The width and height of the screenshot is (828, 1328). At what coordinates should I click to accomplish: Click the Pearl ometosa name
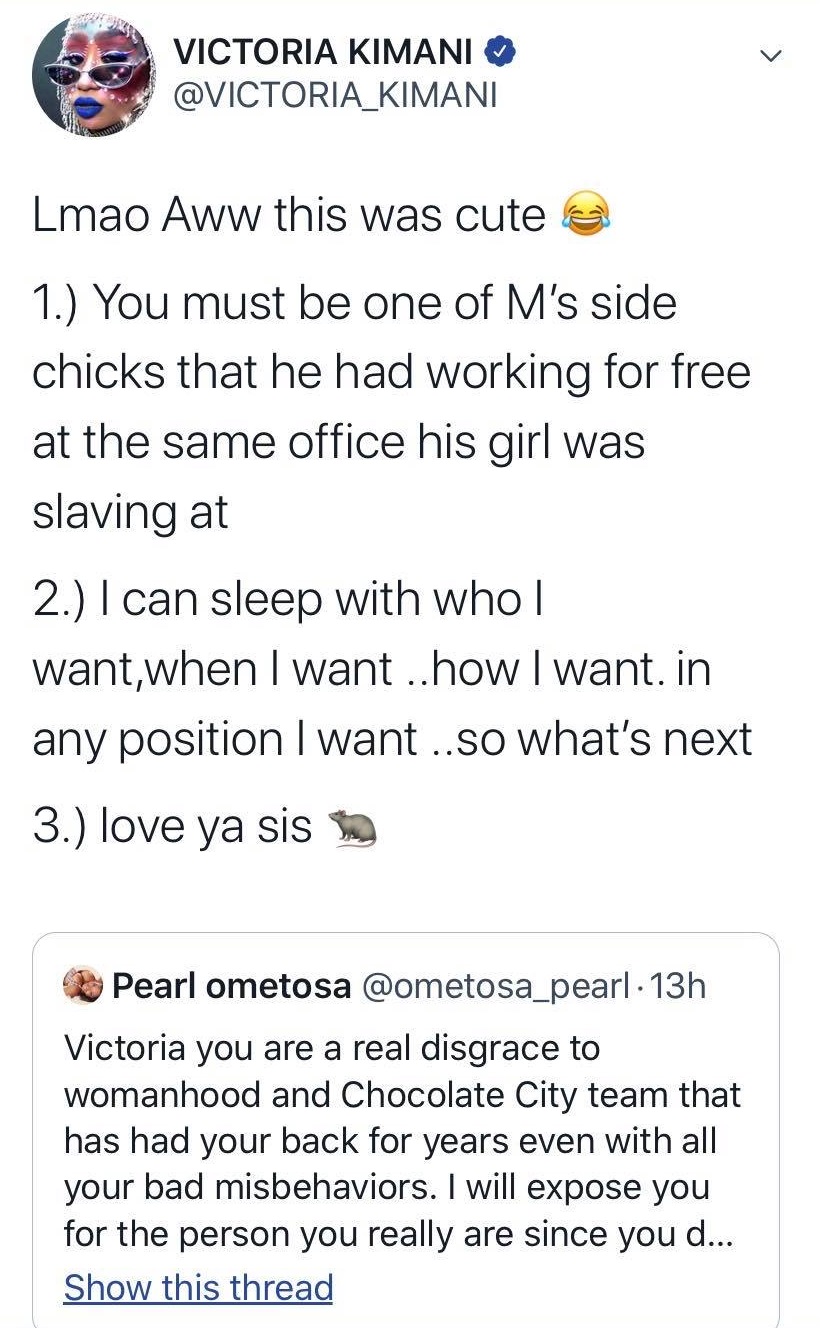(x=231, y=987)
